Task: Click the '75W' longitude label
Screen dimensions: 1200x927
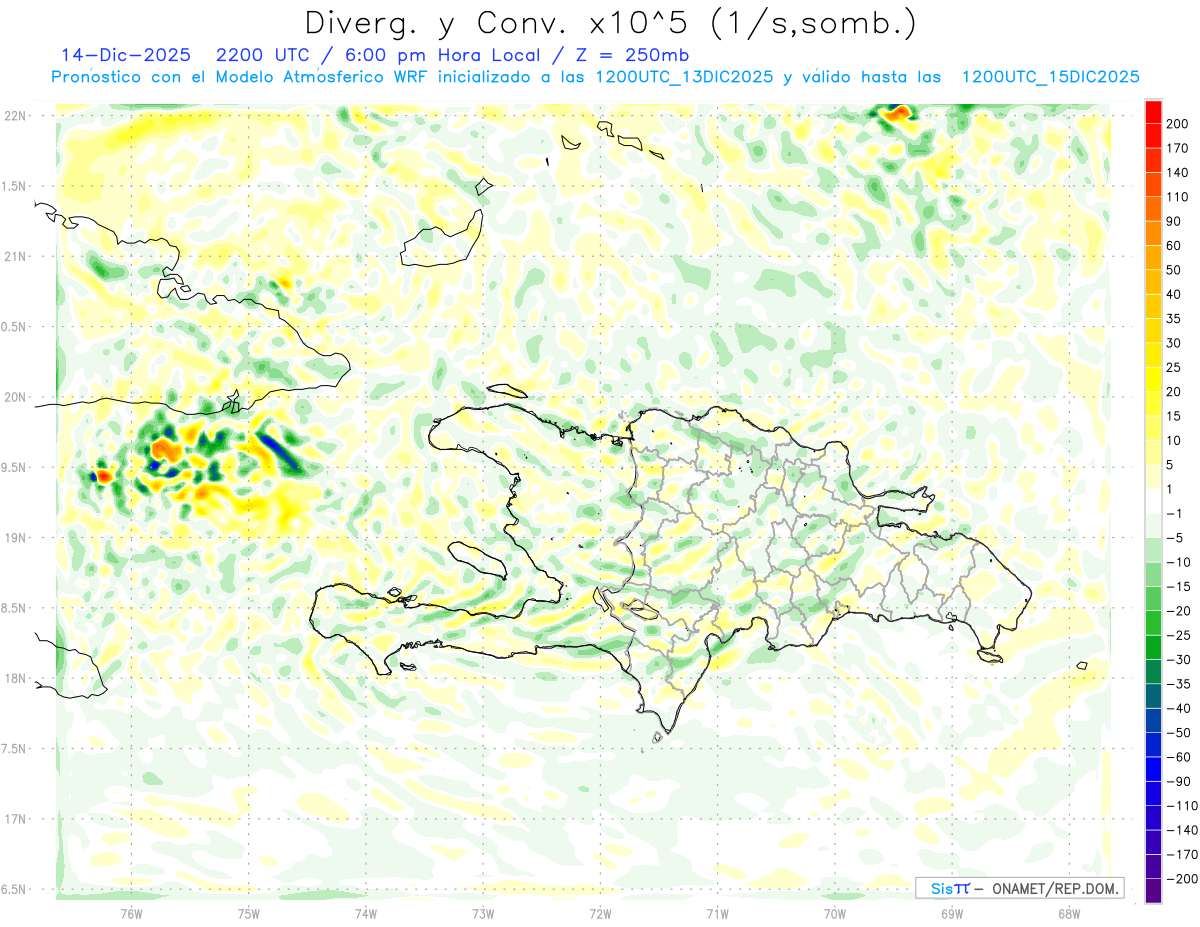Action: [x=249, y=912]
